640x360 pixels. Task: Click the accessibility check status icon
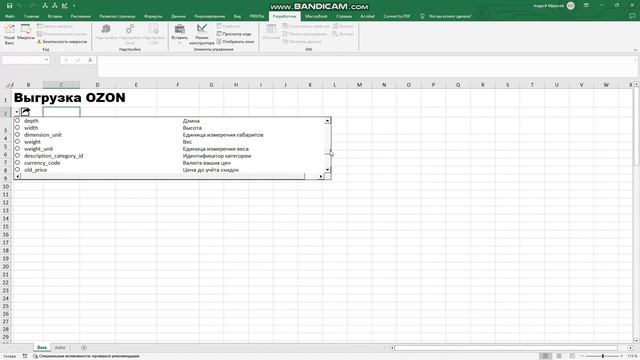coord(36,356)
